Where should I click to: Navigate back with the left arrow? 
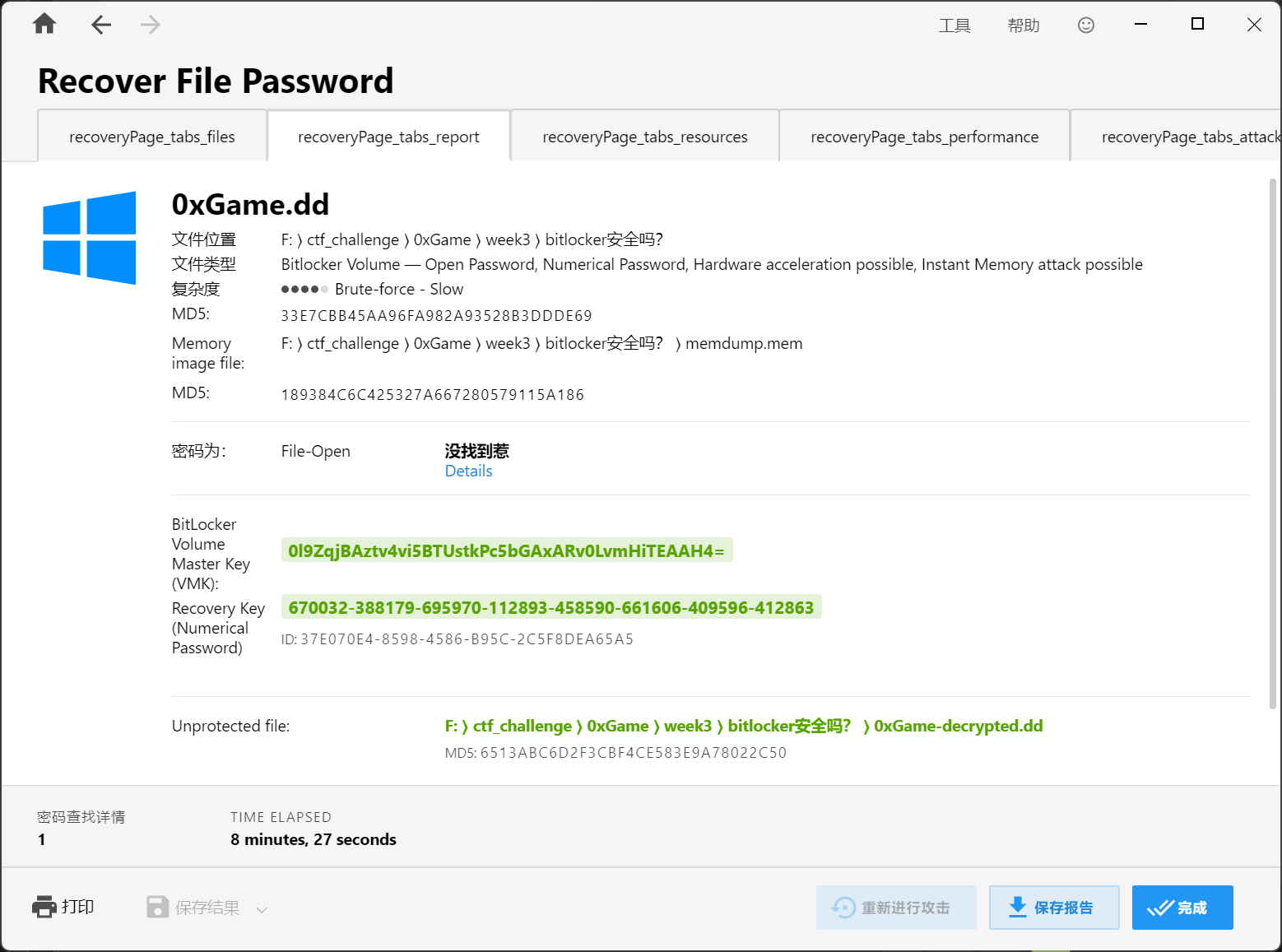click(x=100, y=25)
